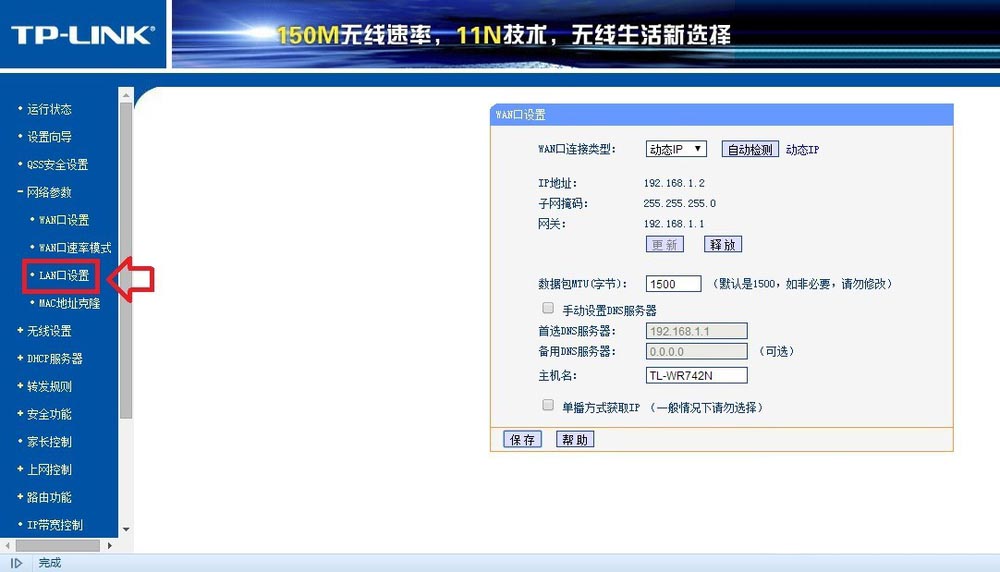The height and width of the screenshot is (572, 1000).
Task: Click the sidebar scroll-up arrow
Action: click(126, 95)
